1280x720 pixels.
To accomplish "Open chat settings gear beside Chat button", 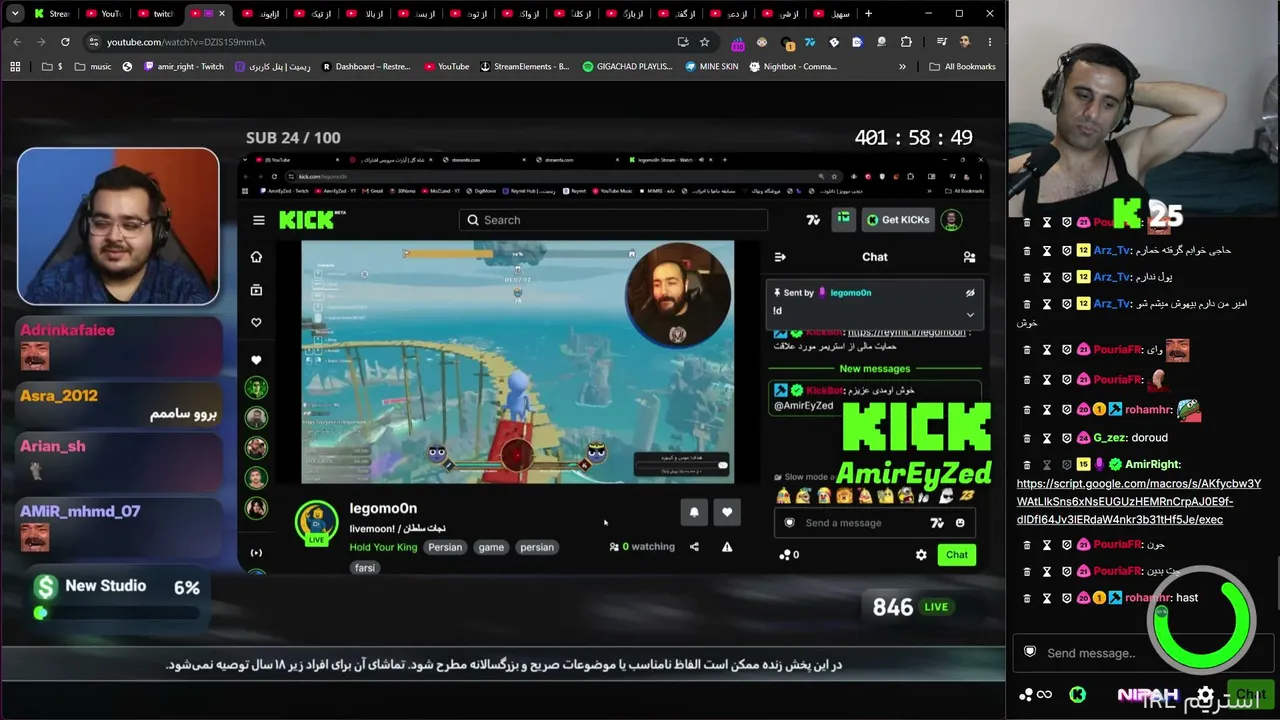I will coord(921,555).
